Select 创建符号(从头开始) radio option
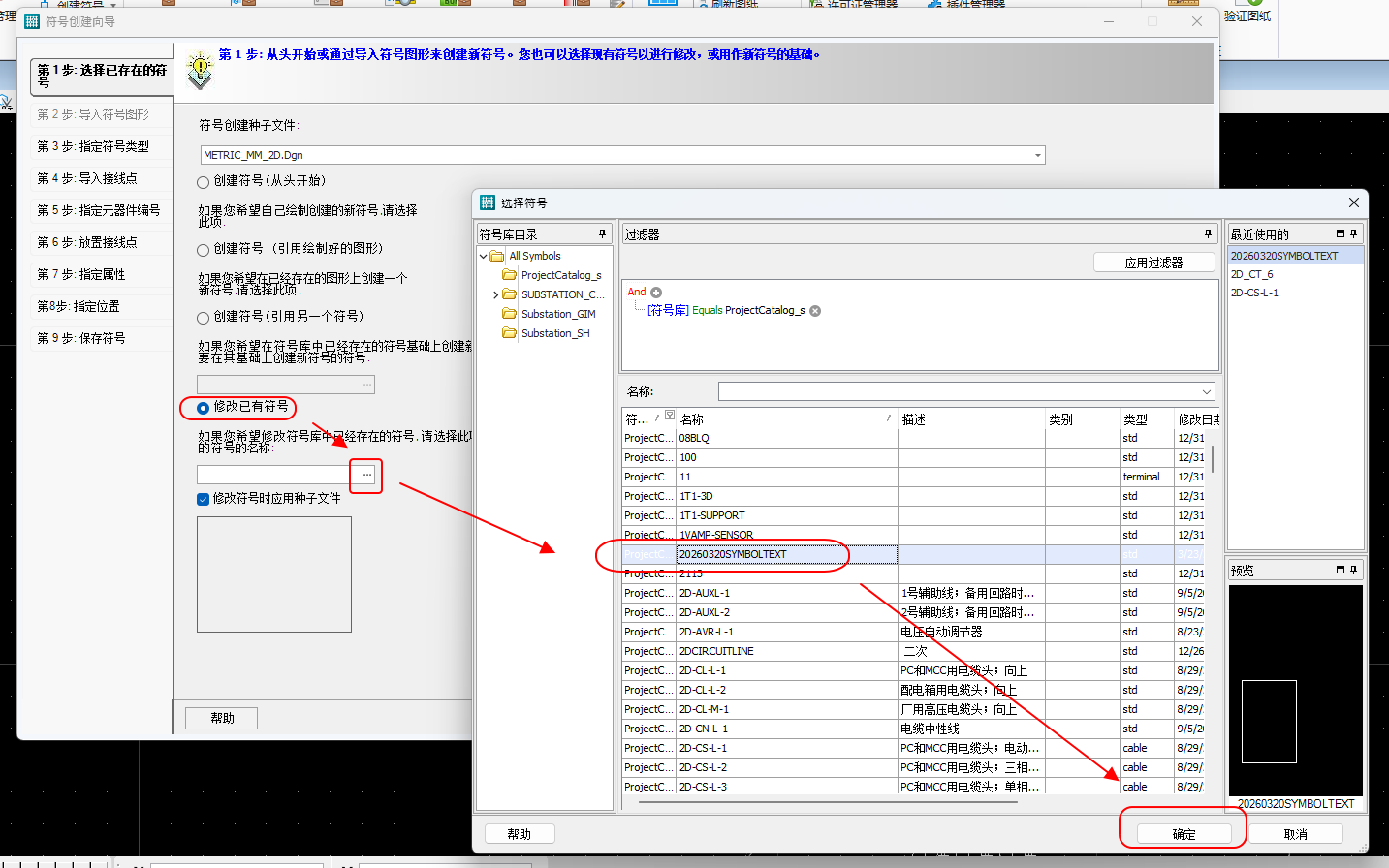The width and height of the screenshot is (1389, 868). tap(204, 182)
